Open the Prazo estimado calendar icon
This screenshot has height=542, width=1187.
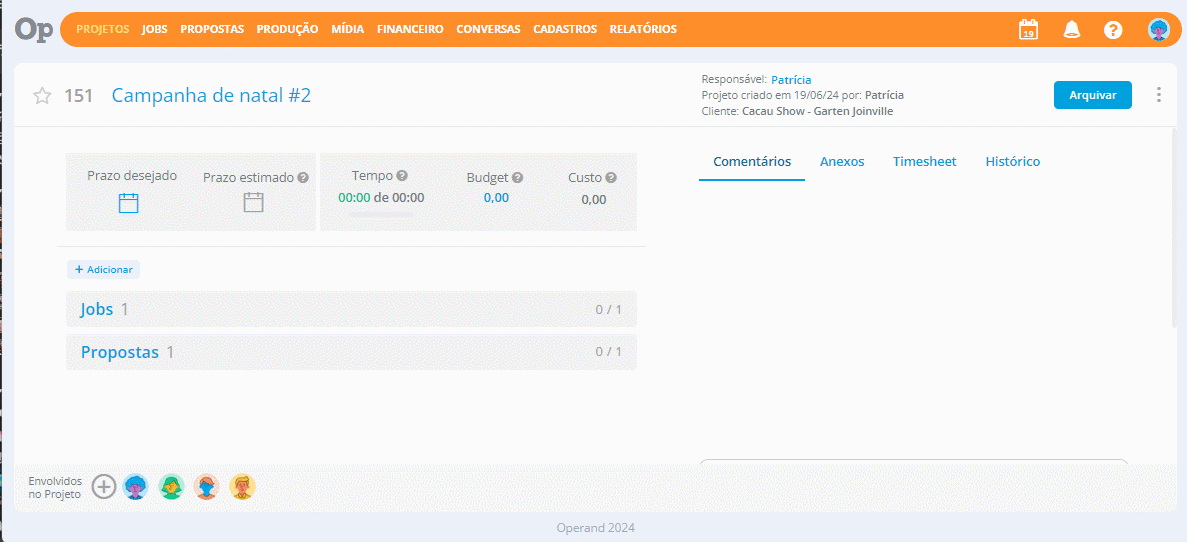click(x=253, y=202)
